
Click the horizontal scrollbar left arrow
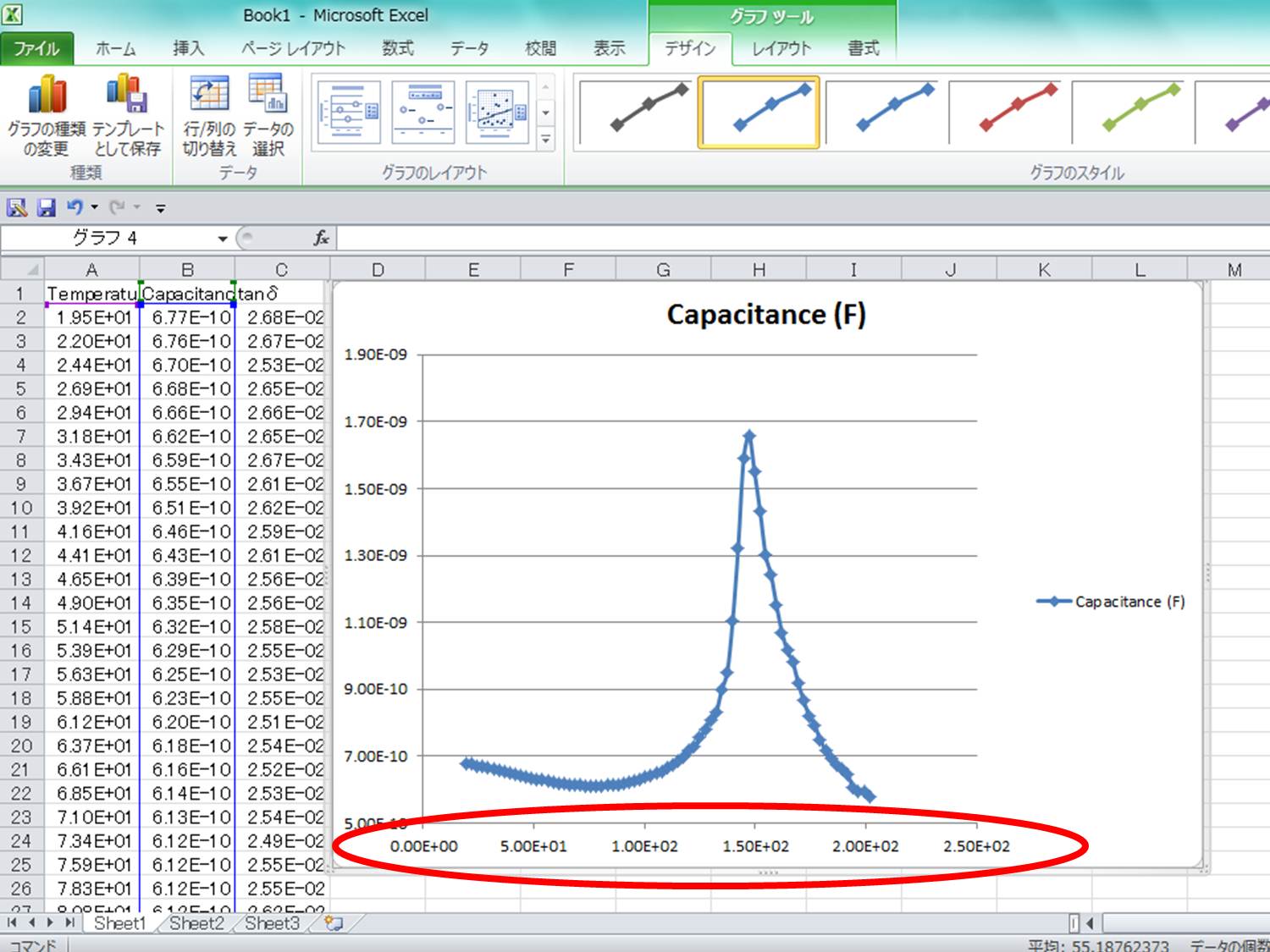[x=1091, y=923]
